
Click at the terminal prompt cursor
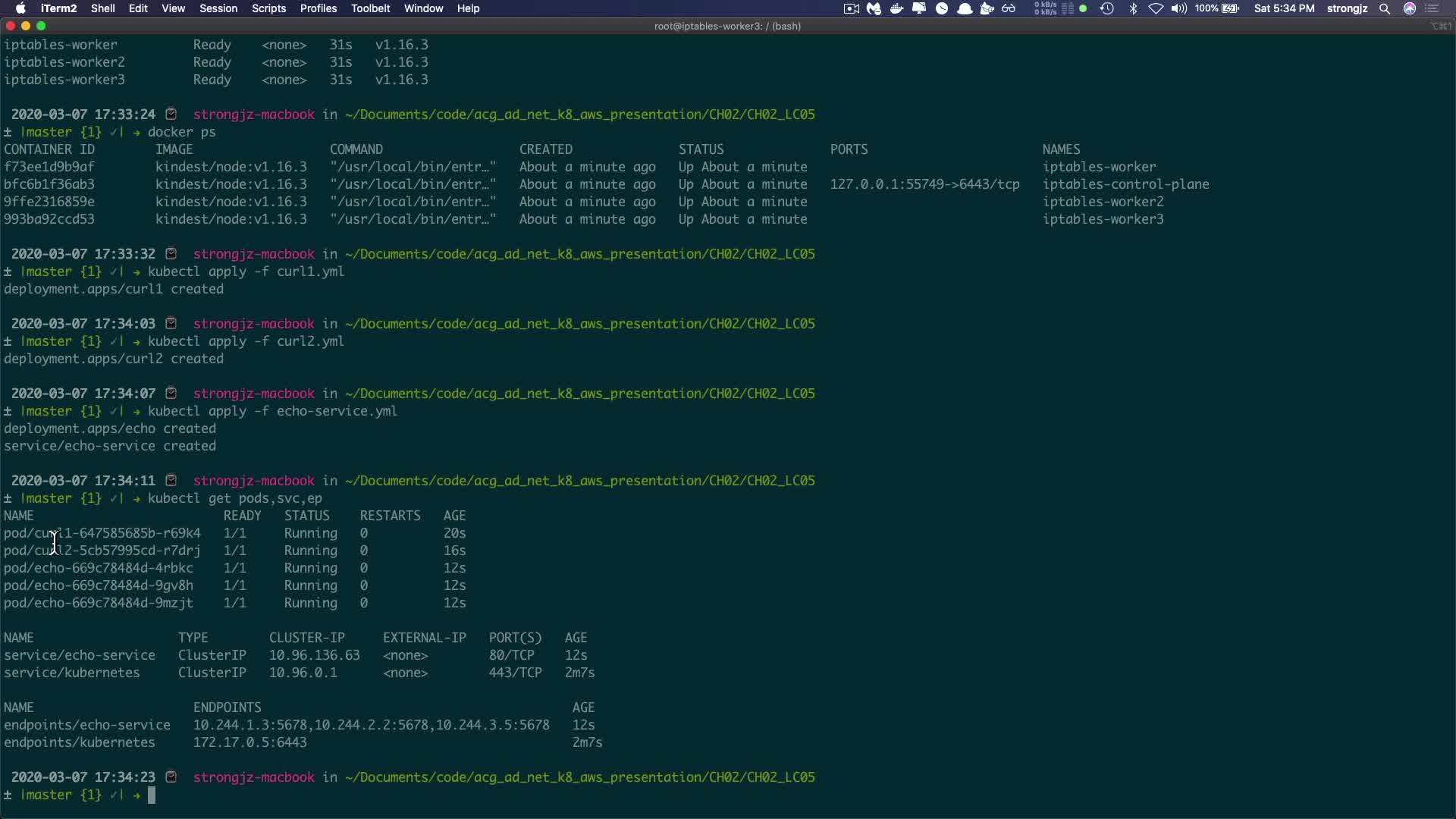[x=152, y=795]
